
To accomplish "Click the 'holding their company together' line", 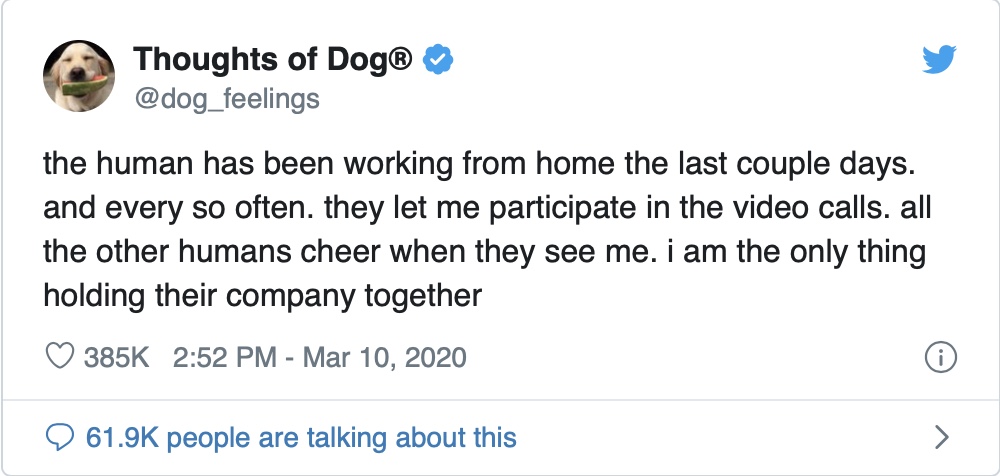I will click(264, 296).
